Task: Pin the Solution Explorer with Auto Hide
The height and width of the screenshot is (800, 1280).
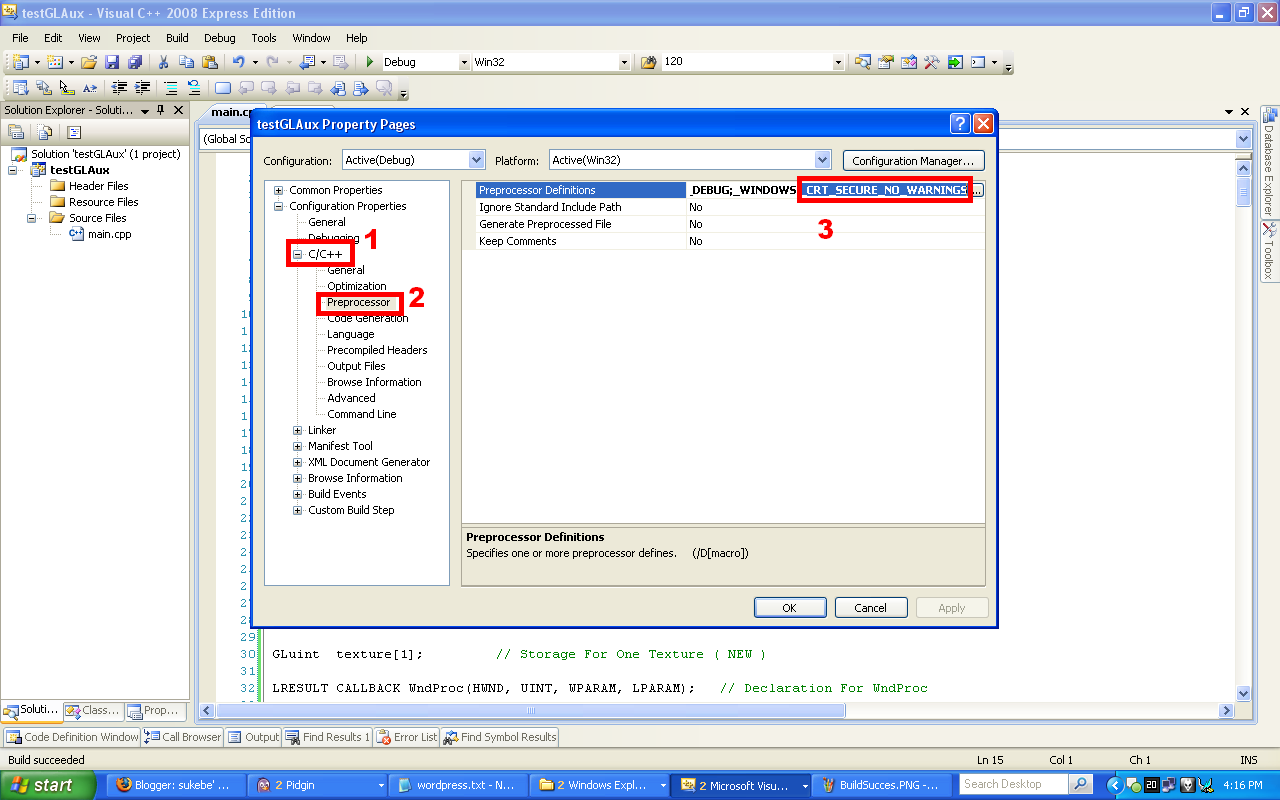Action: (x=161, y=110)
